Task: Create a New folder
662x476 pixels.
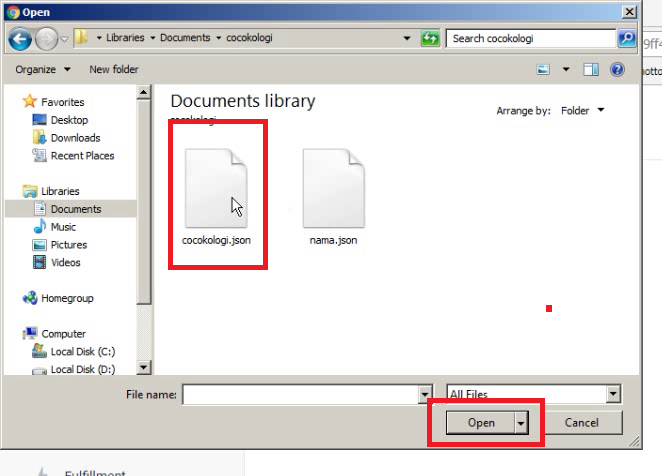Action: tap(114, 69)
